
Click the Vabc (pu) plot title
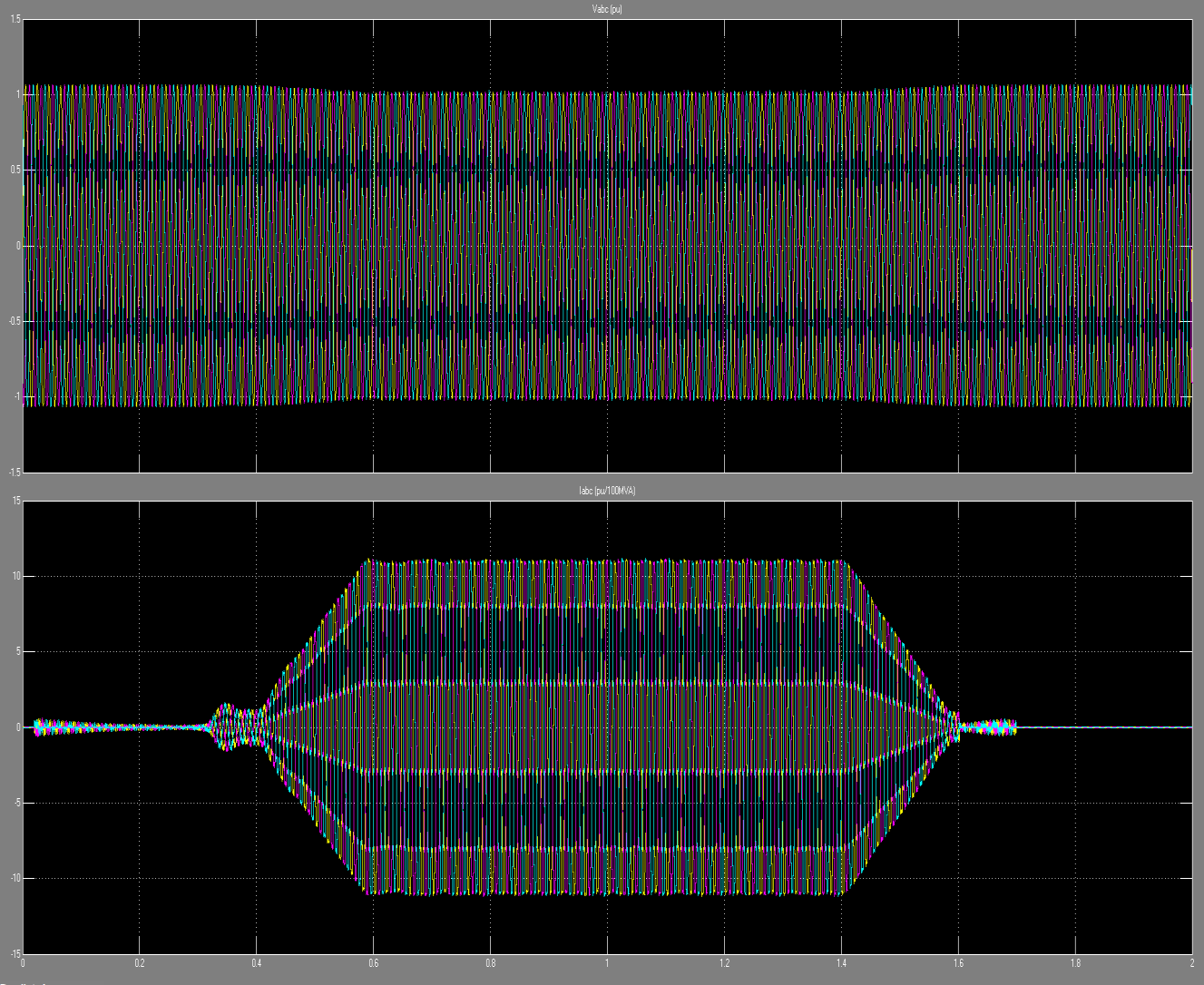pos(607,9)
